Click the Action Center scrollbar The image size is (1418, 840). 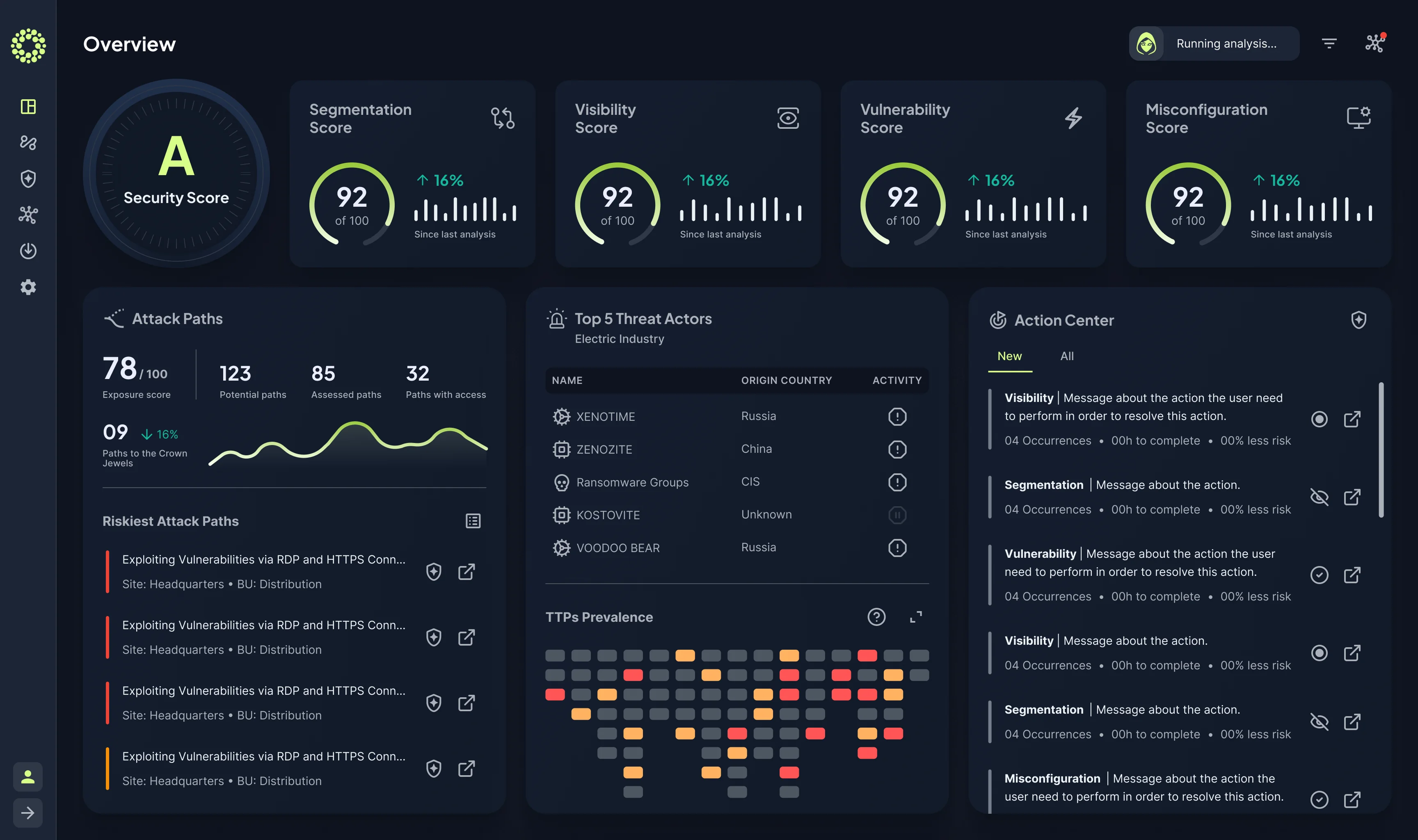[x=1381, y=450]
